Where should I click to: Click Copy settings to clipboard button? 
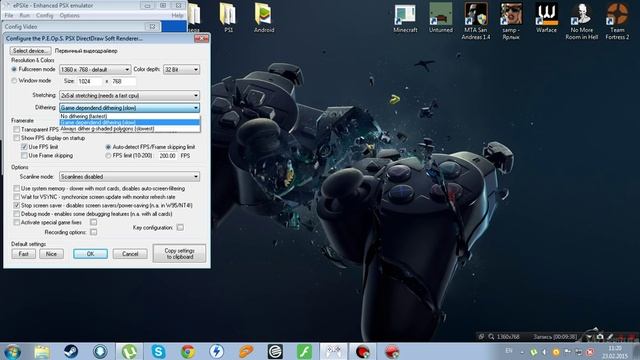point(179,253)
